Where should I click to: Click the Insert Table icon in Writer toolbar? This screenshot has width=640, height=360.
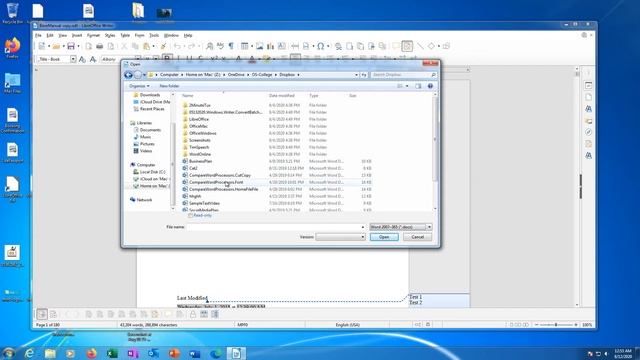click(x=244, y=47)
